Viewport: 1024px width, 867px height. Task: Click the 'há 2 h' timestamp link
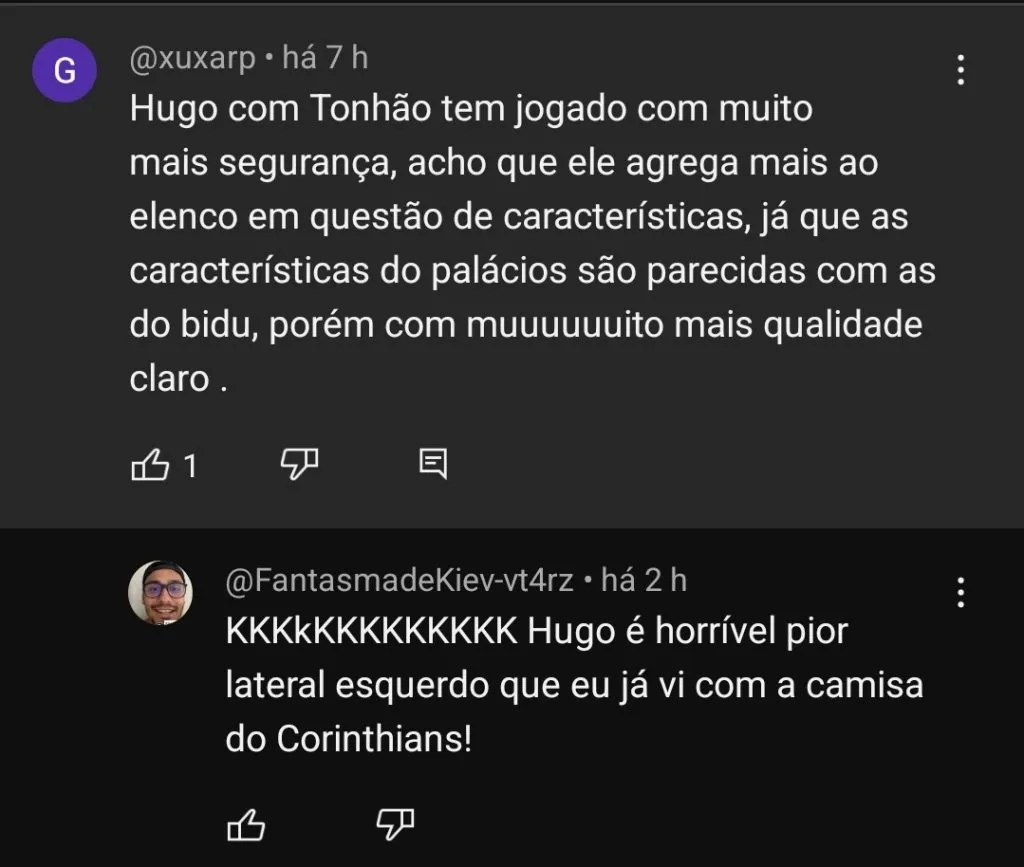(x=648, y=578)
